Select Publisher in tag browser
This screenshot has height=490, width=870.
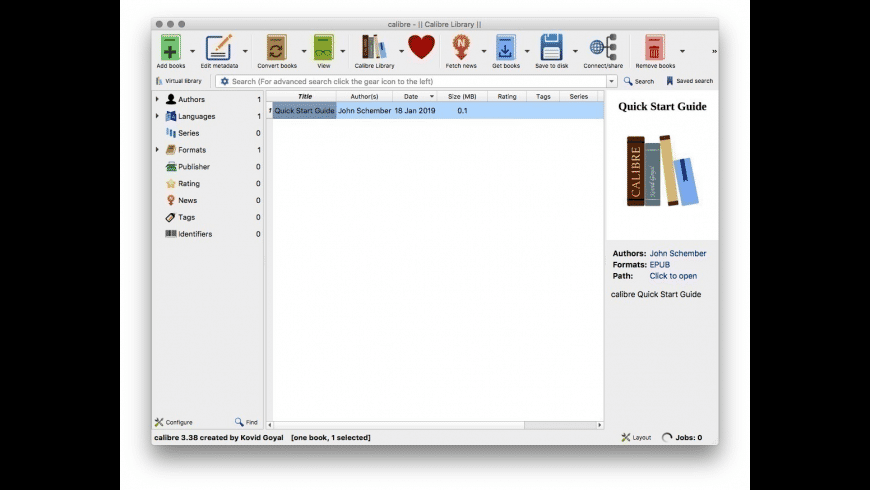pyautogui.click(x=194, y=166)
